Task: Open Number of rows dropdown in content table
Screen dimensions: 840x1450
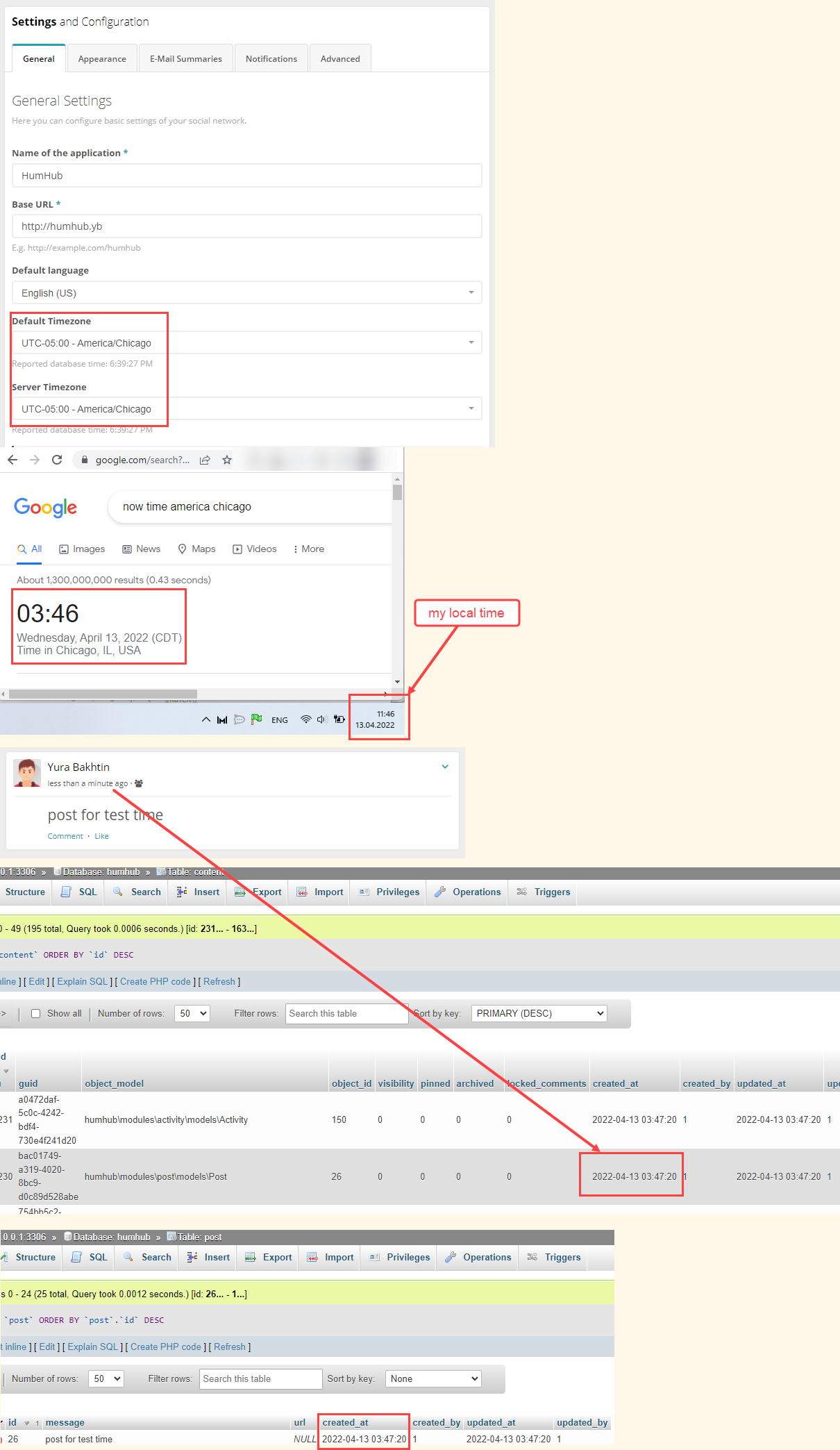Action: (x=192, y=1014)
